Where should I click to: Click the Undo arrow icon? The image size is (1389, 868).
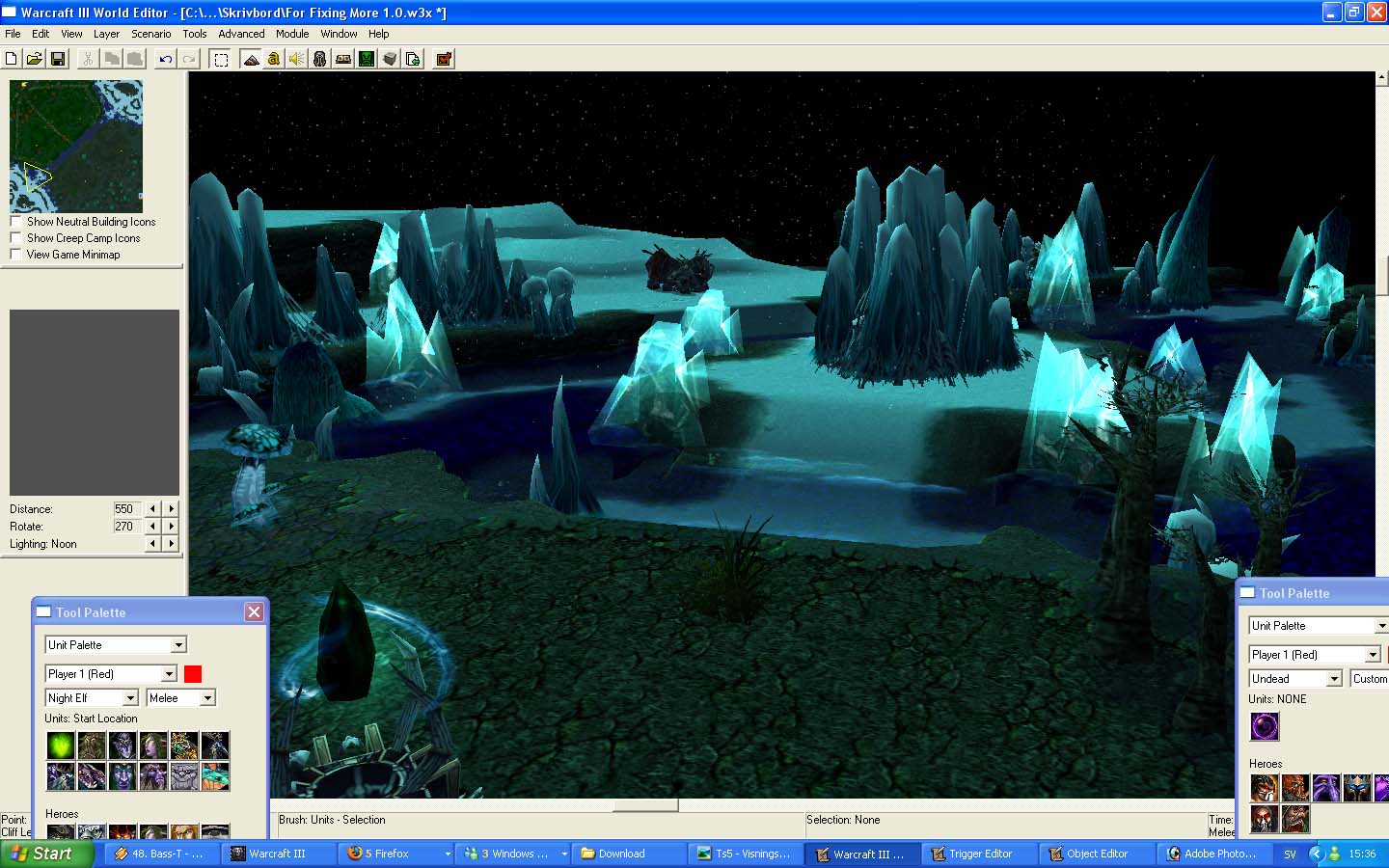click(166, 59)
